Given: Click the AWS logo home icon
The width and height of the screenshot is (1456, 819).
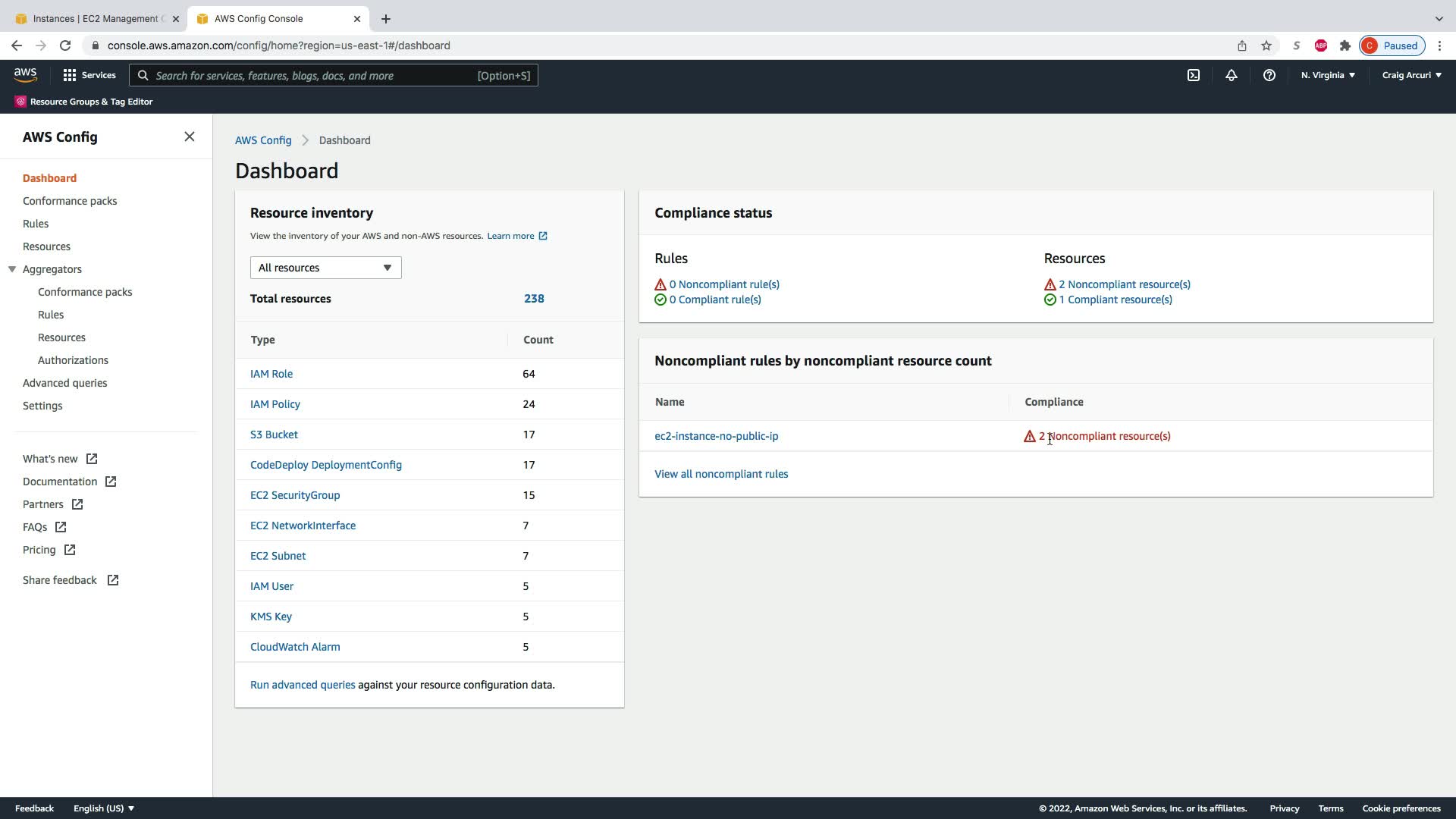Looking at the screenshot, I should (x=25, y=74).
